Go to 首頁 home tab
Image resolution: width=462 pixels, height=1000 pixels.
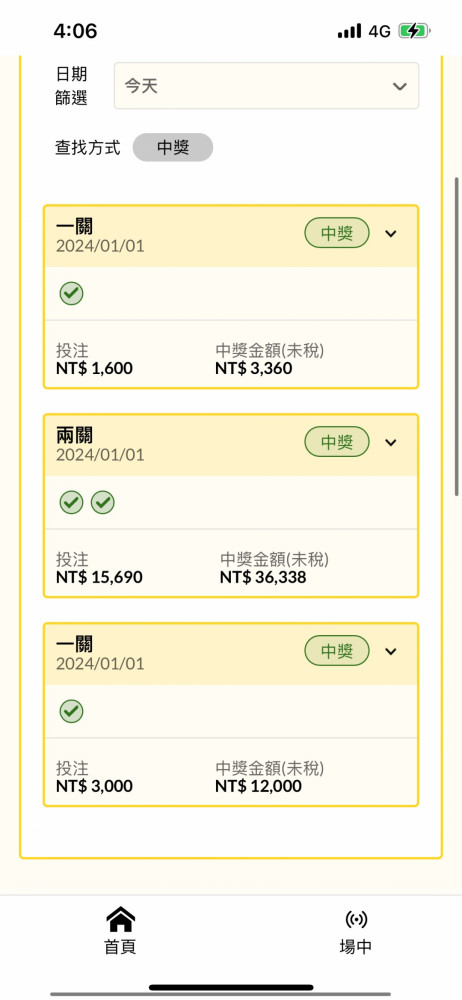(x=121, y=932)
